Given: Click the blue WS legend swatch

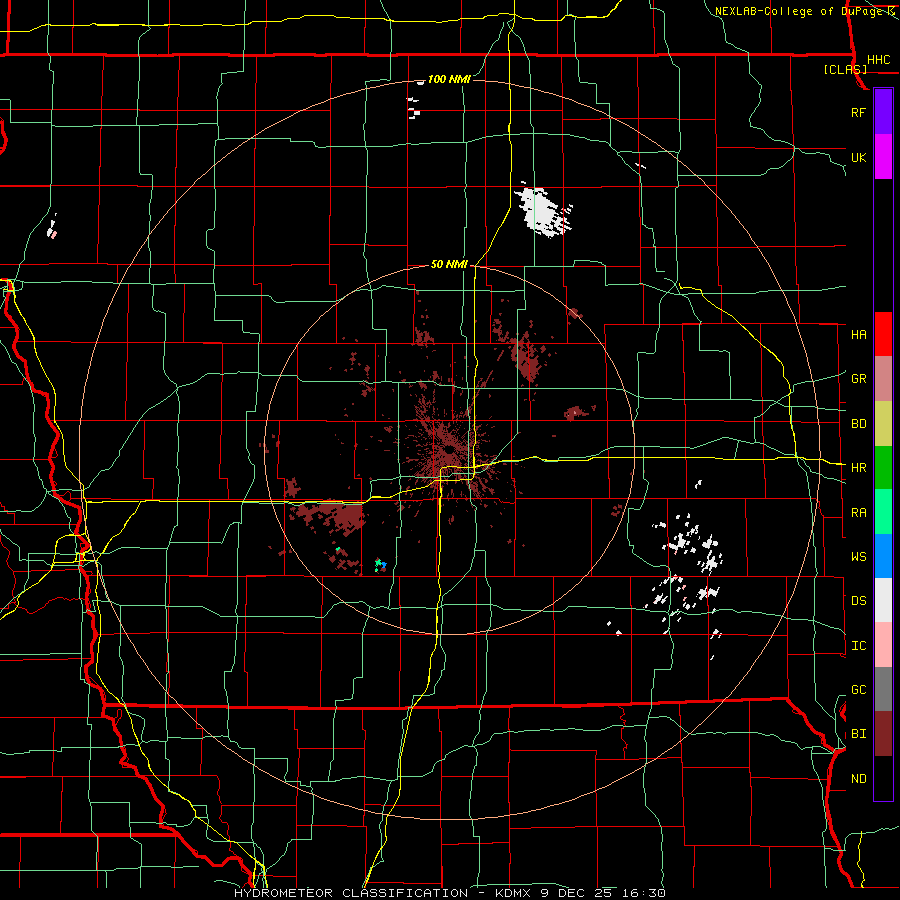Looking at the screenshot, I should coord(883,556).
